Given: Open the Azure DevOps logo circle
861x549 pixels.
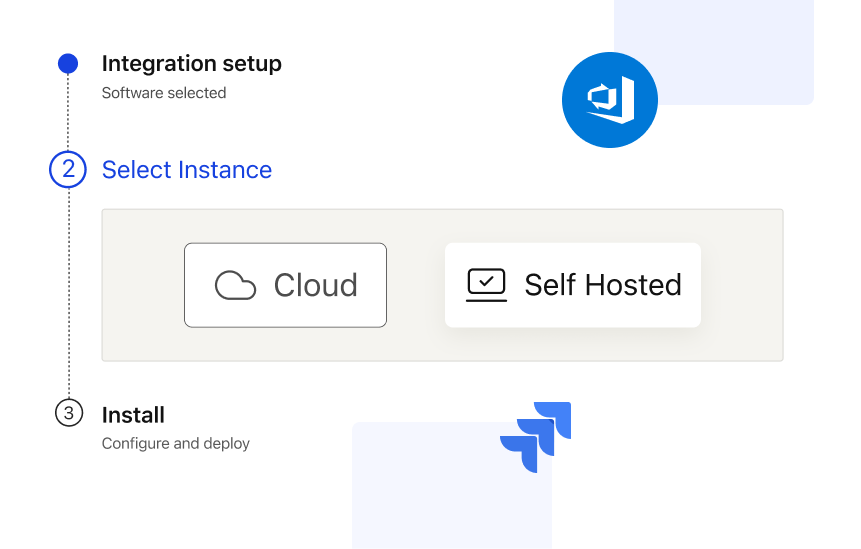Looking at the screenshot, I should [x=610, y=100].
